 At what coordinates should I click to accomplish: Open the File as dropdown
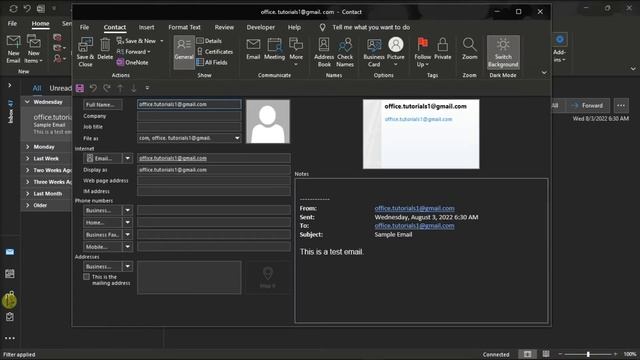click(237, 138)
